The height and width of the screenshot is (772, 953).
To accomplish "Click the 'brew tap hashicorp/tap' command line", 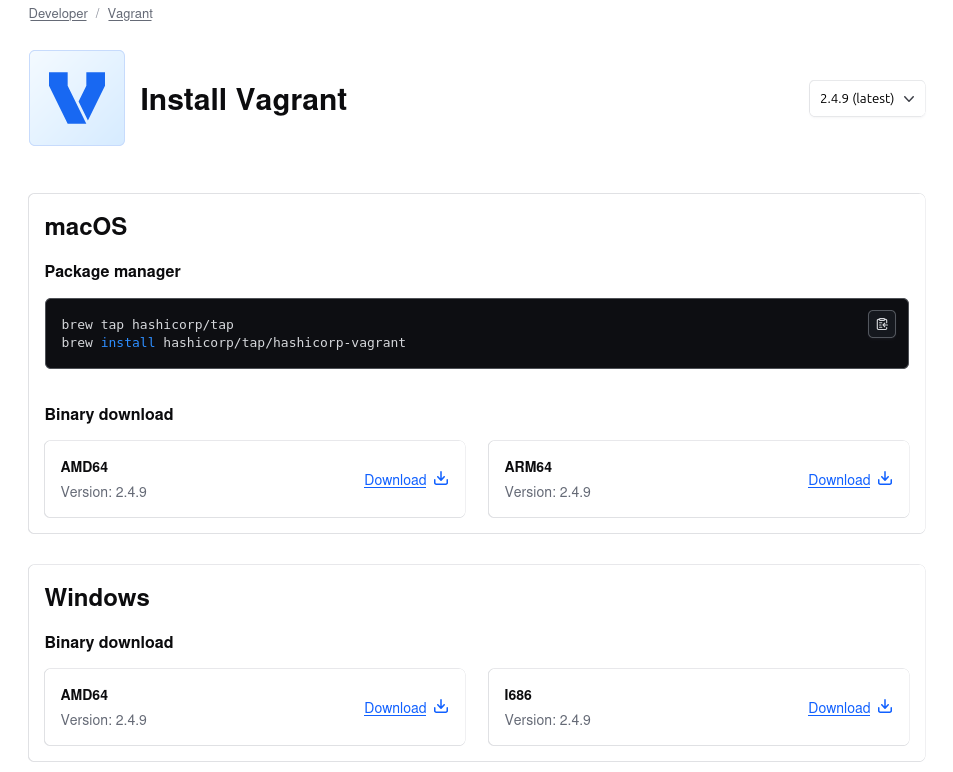I will 147,325.
